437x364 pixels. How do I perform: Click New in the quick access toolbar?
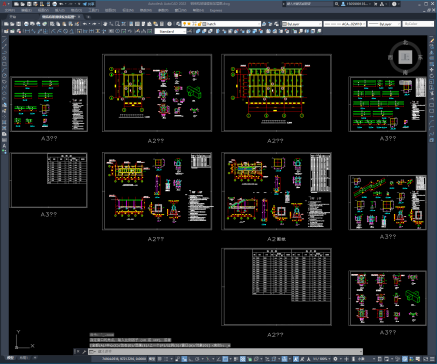(x=16, y=4)
